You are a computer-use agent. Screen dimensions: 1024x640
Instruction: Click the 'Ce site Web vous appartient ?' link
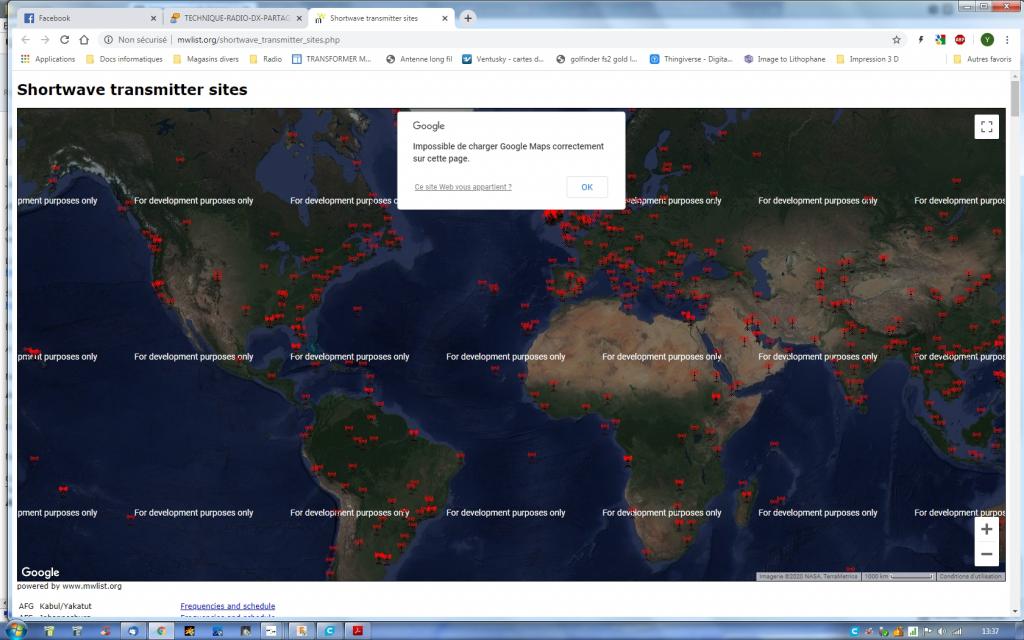point(463,187)
